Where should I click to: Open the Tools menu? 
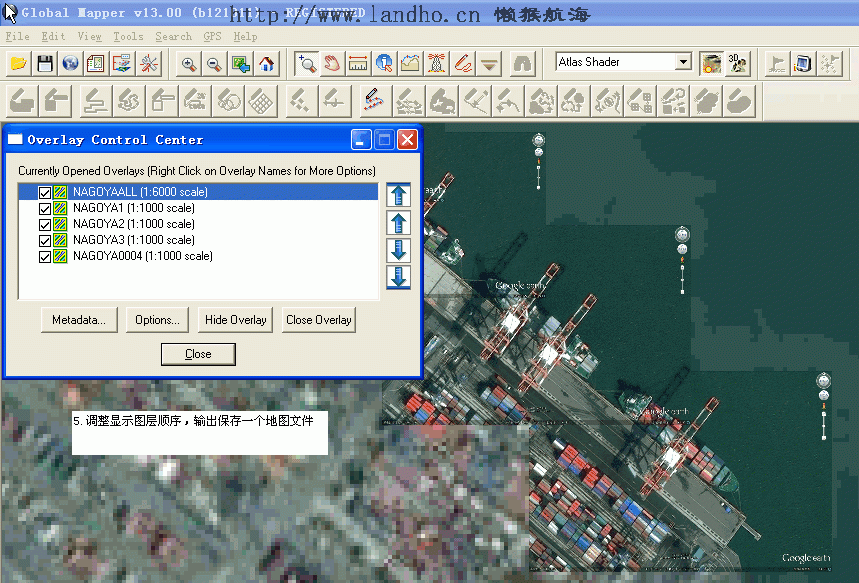(x=128, y=37)
